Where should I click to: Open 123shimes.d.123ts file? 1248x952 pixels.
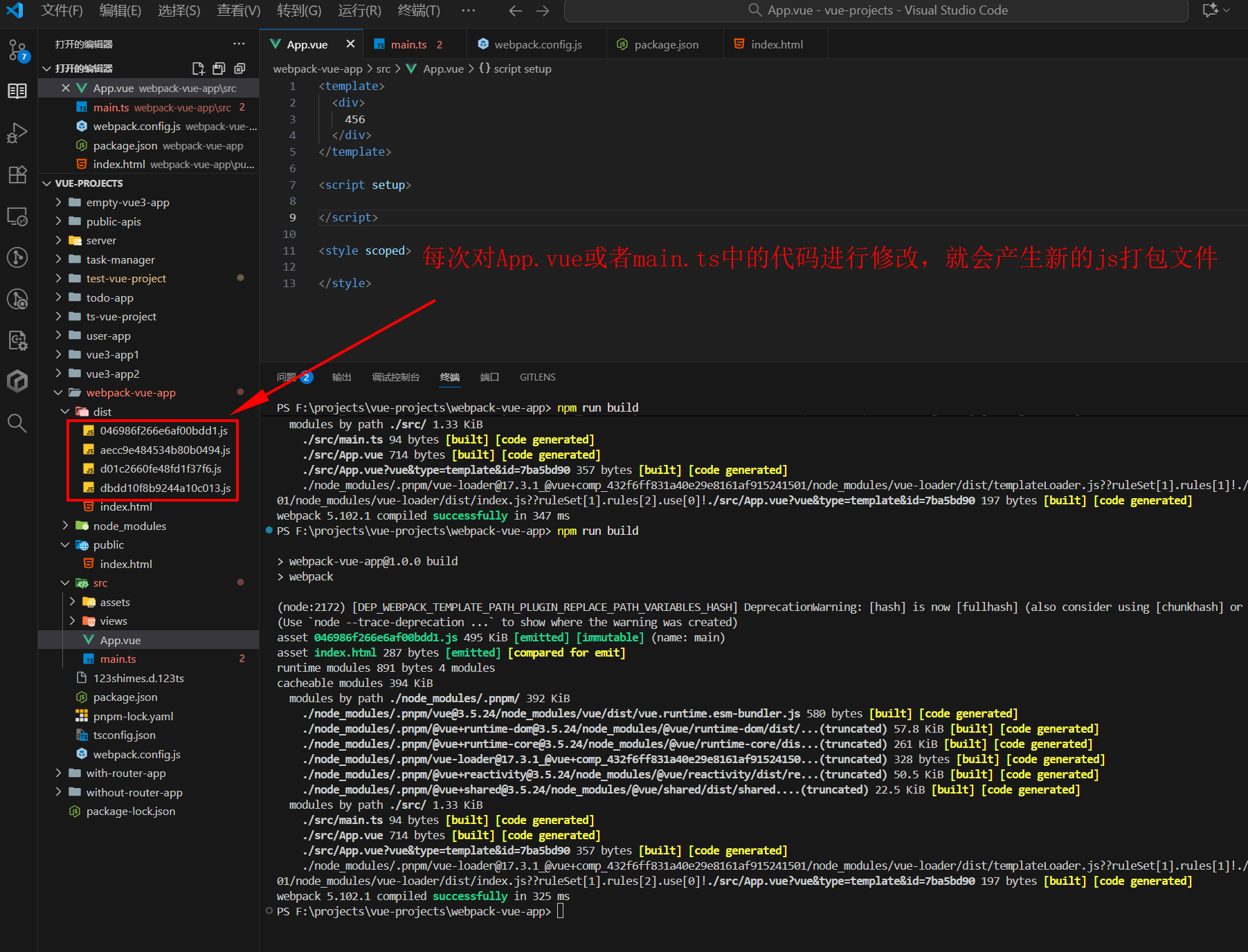click(x=138, y=678)
